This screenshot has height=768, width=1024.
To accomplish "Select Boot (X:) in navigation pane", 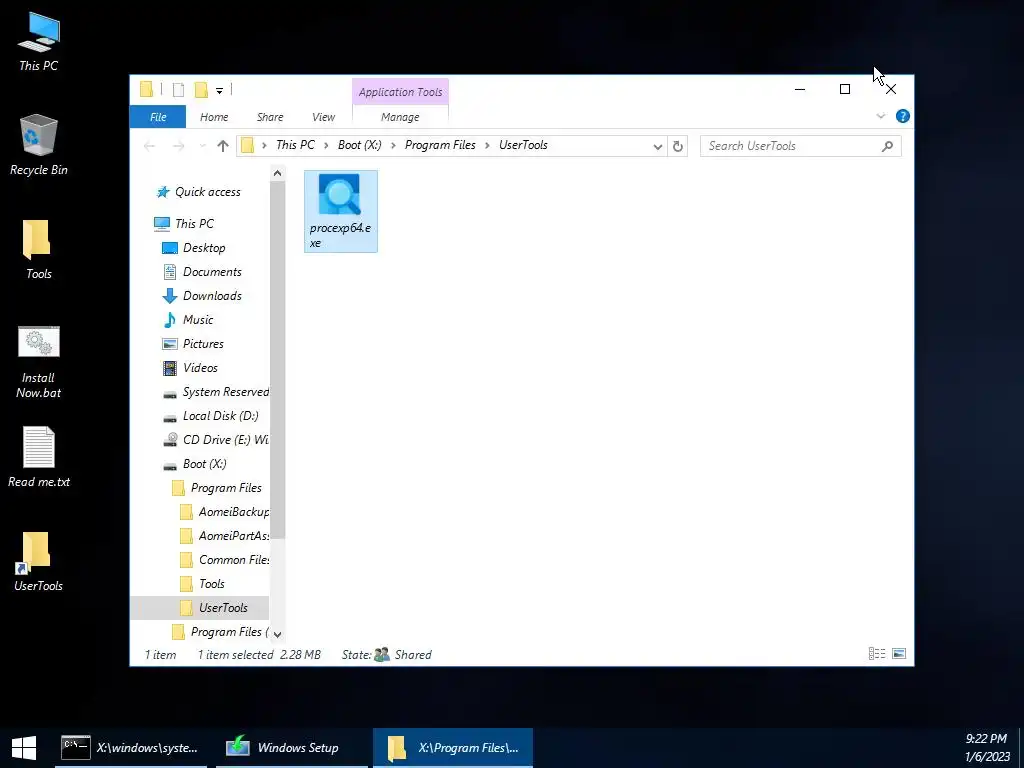I will pyautogui.click(x=195, y=464).
